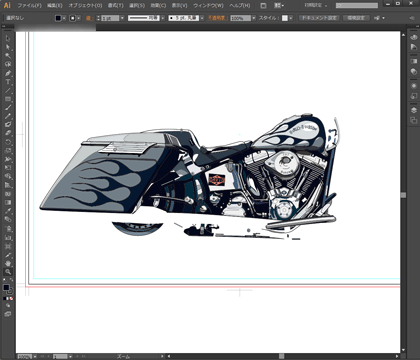Select the Blend tool
This screenshot has height=360, width=420.
8,220
